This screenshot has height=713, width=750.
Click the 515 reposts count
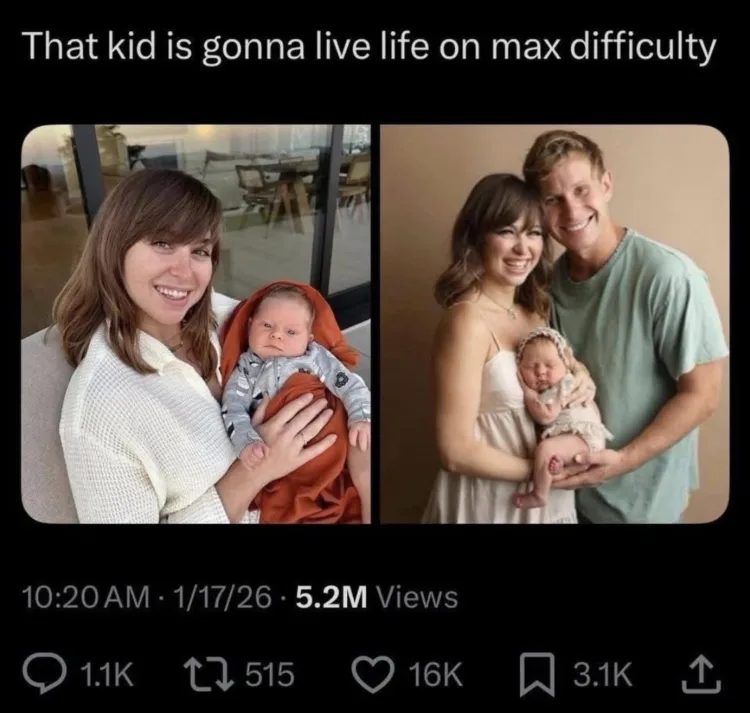pos(270,675)
